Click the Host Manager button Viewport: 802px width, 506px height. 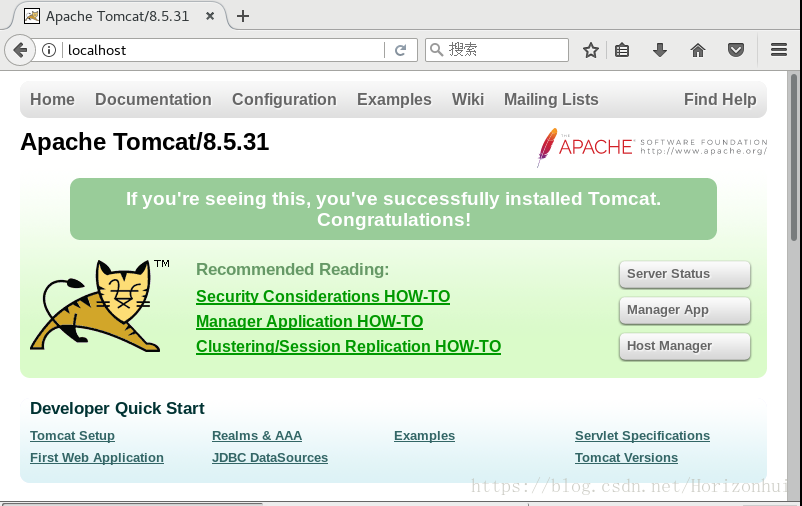pyautogui.click(x=685, y=346)
